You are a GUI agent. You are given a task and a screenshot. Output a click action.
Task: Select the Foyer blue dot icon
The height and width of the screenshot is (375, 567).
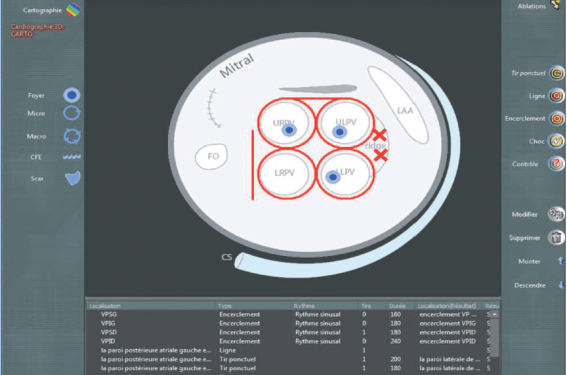point(72,95)
